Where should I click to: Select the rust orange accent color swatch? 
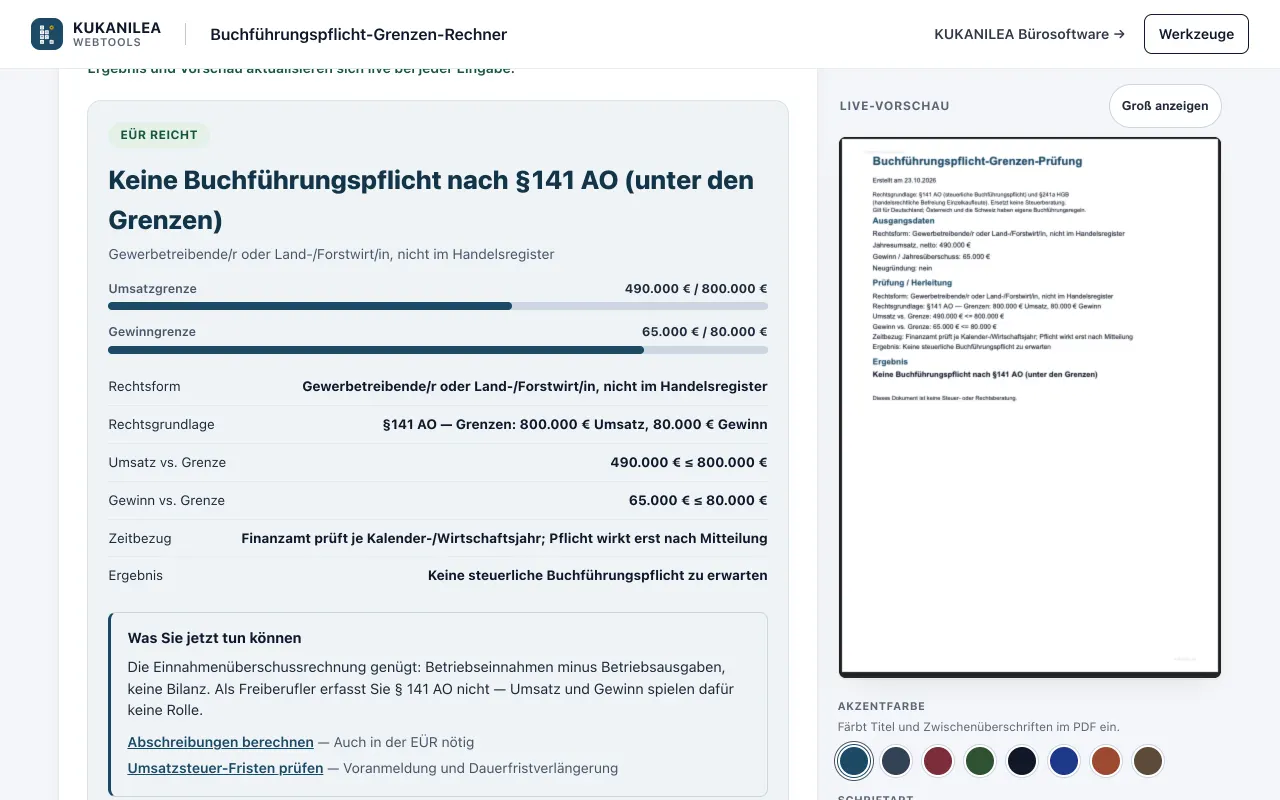click(x=1106, y=762)
